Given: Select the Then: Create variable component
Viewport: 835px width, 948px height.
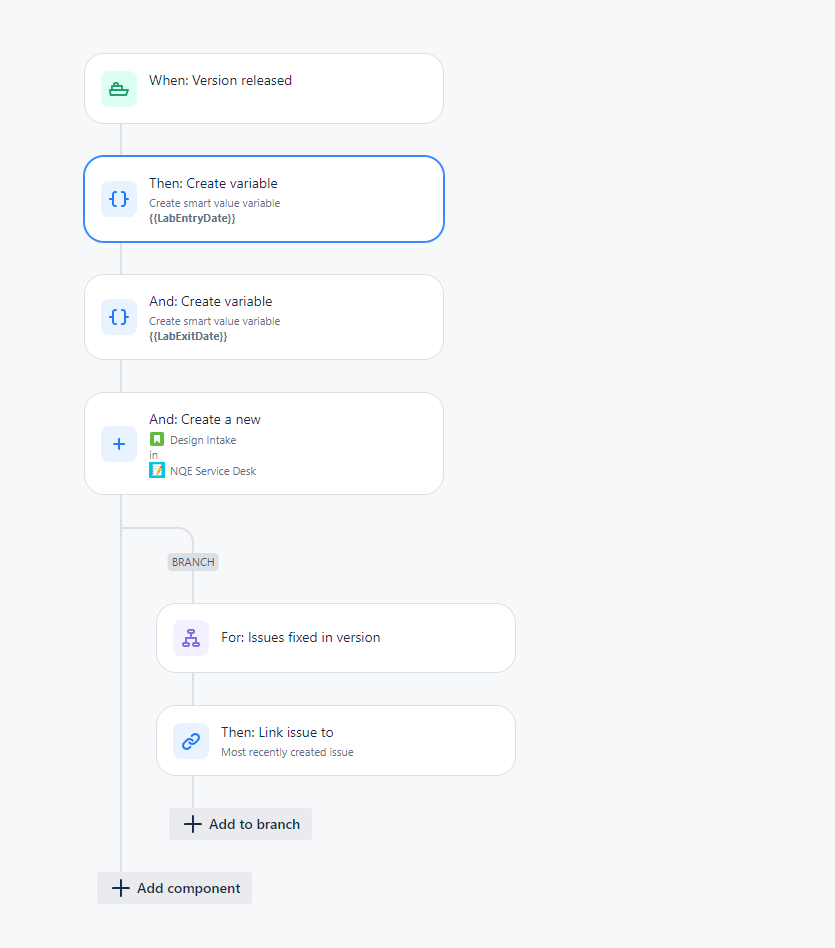Looking at the screenshot, I should (263, 199).
